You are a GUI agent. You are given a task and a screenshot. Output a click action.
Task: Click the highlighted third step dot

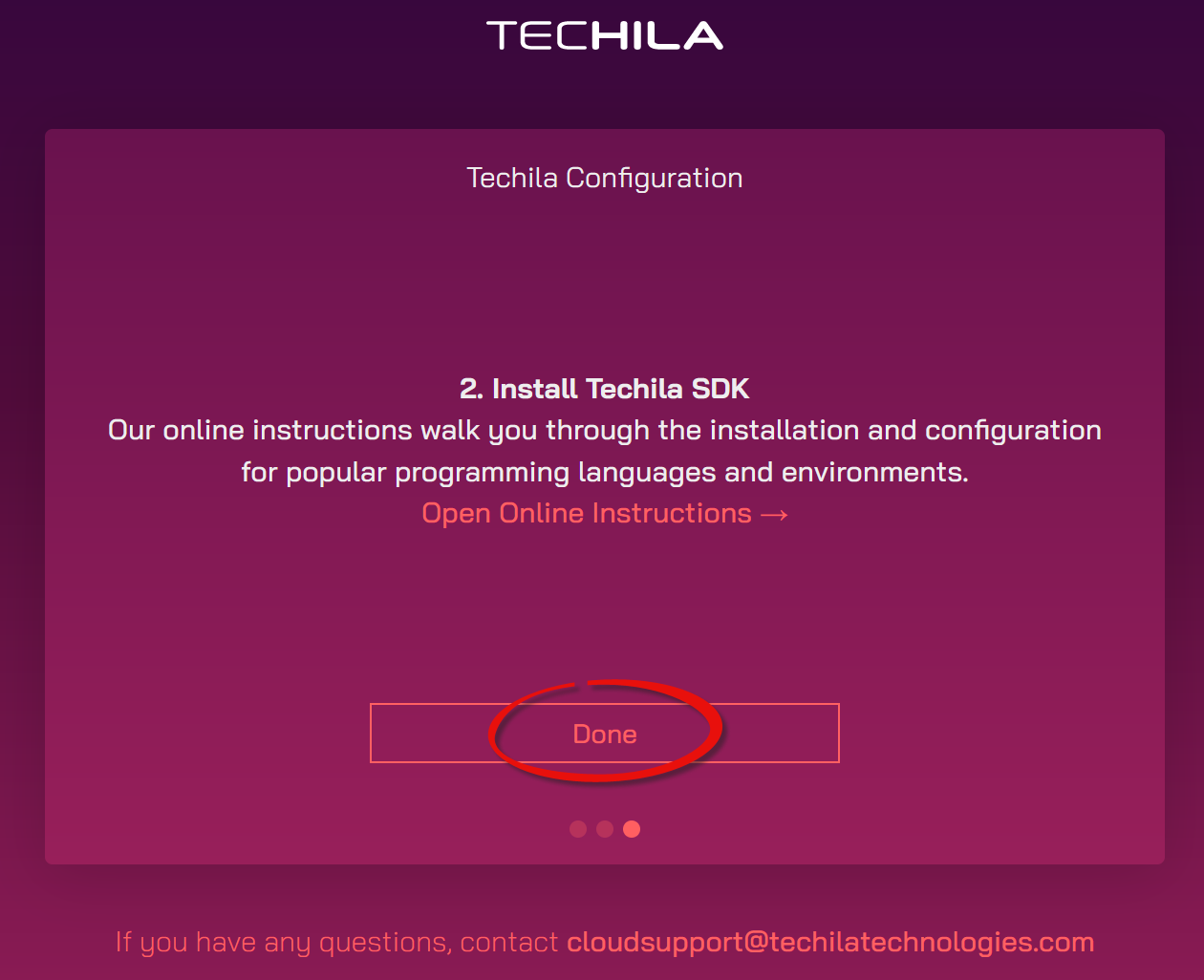pyautogui.click(x=632, y=829)
